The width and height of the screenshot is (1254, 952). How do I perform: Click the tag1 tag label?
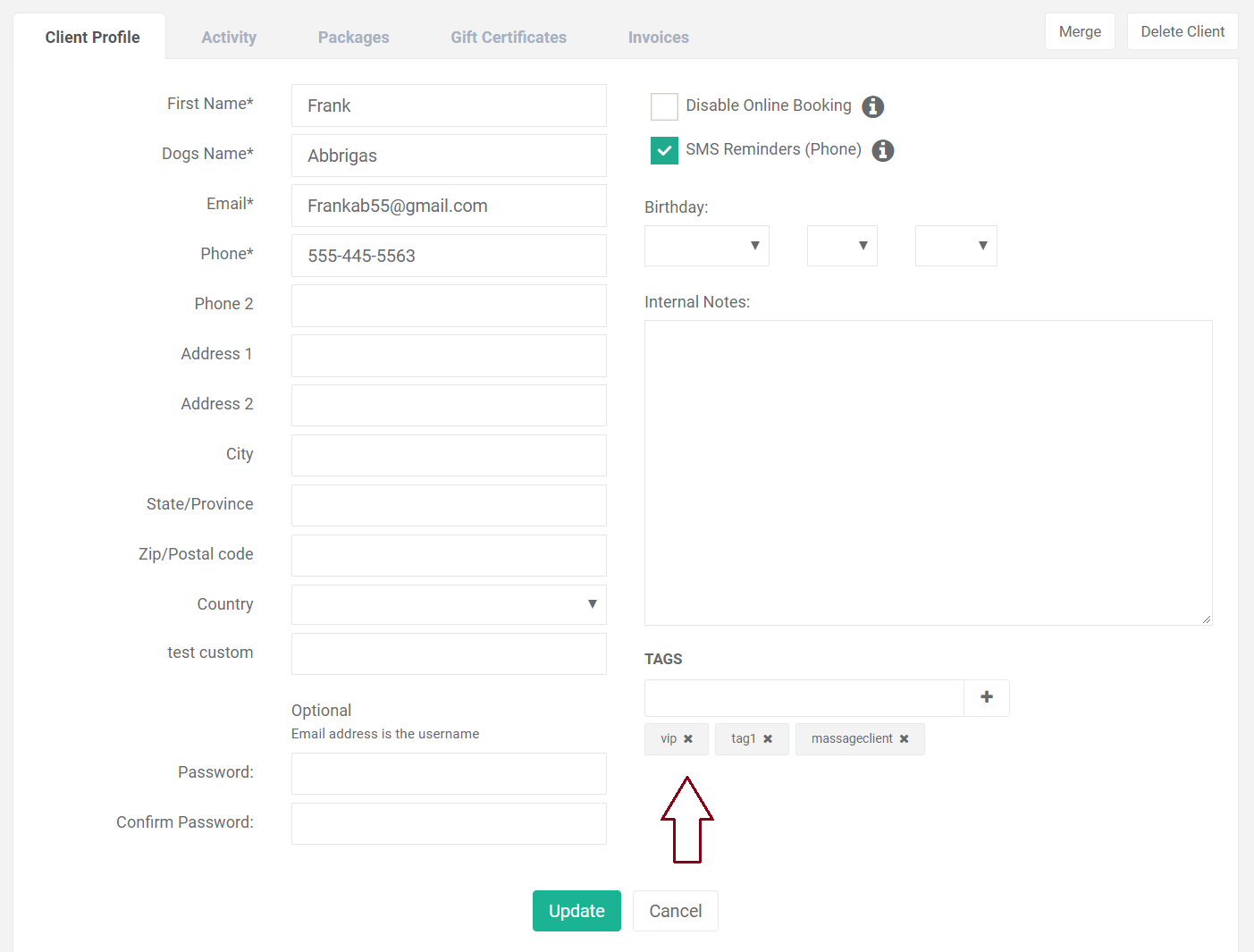744,738
